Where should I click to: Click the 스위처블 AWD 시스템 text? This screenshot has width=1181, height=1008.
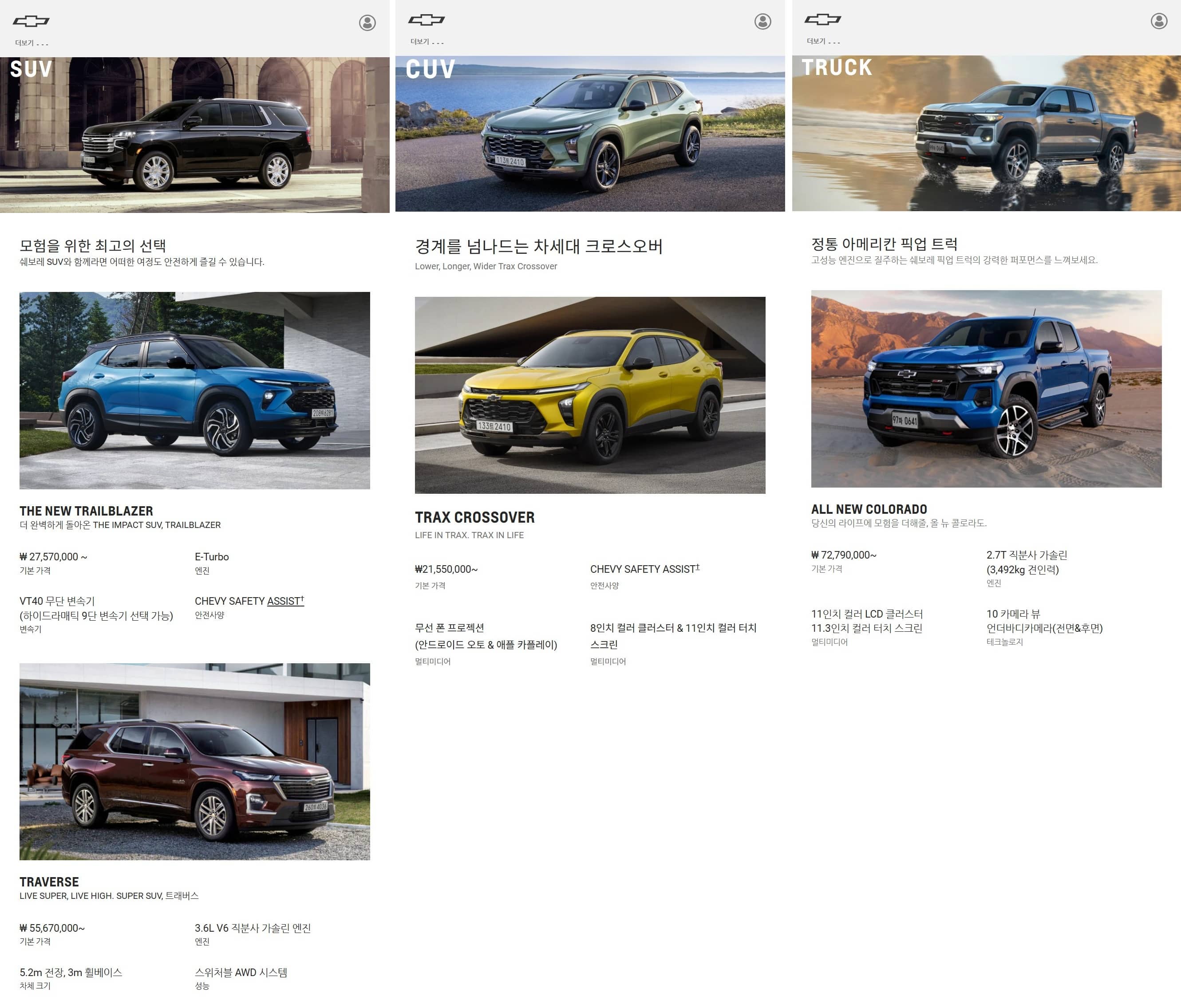241,973
